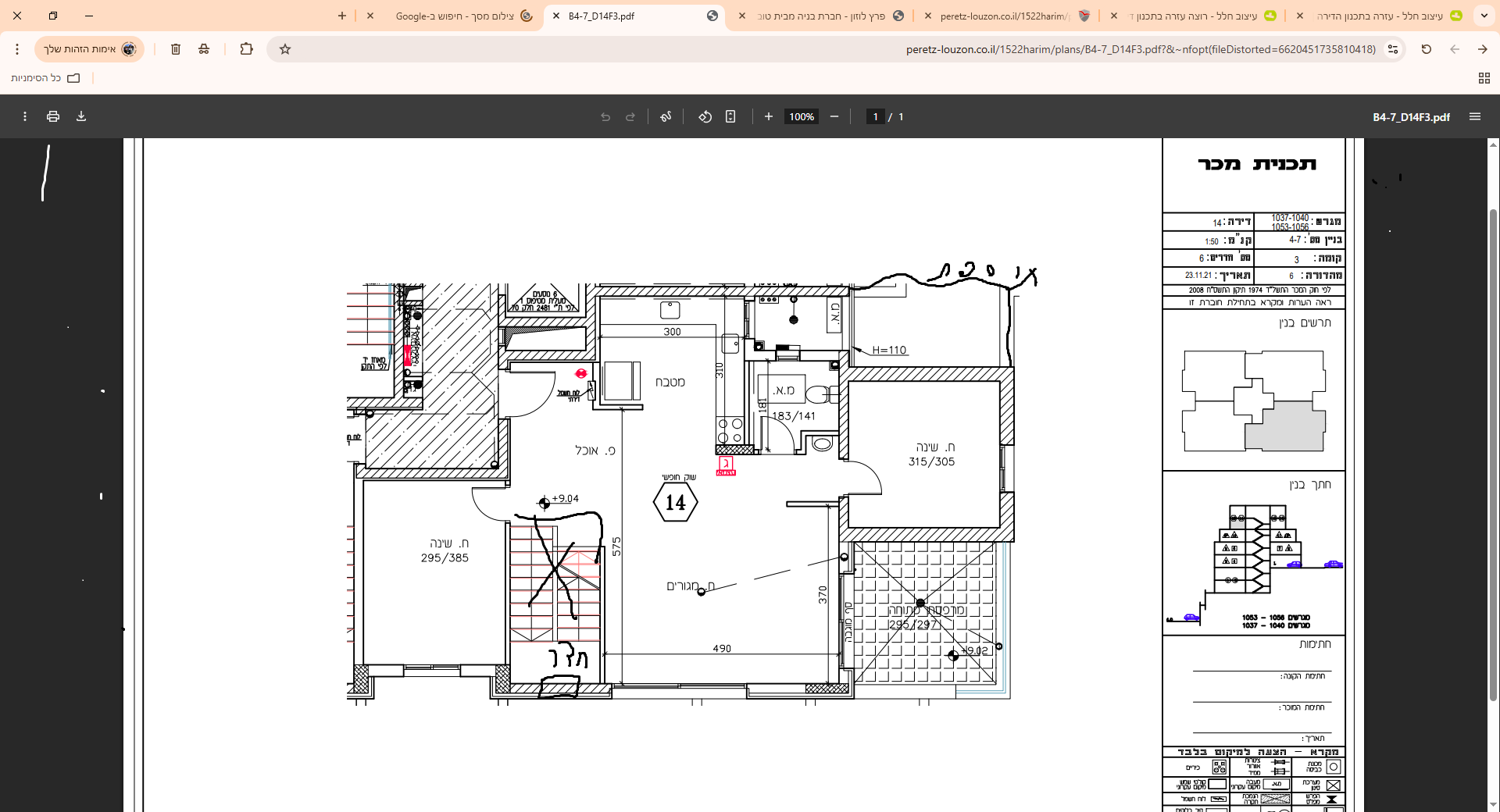This screenshot has width=1500, height=812.
Task: Print the PDF using the printer icon
Action: (x=53, y=116)
